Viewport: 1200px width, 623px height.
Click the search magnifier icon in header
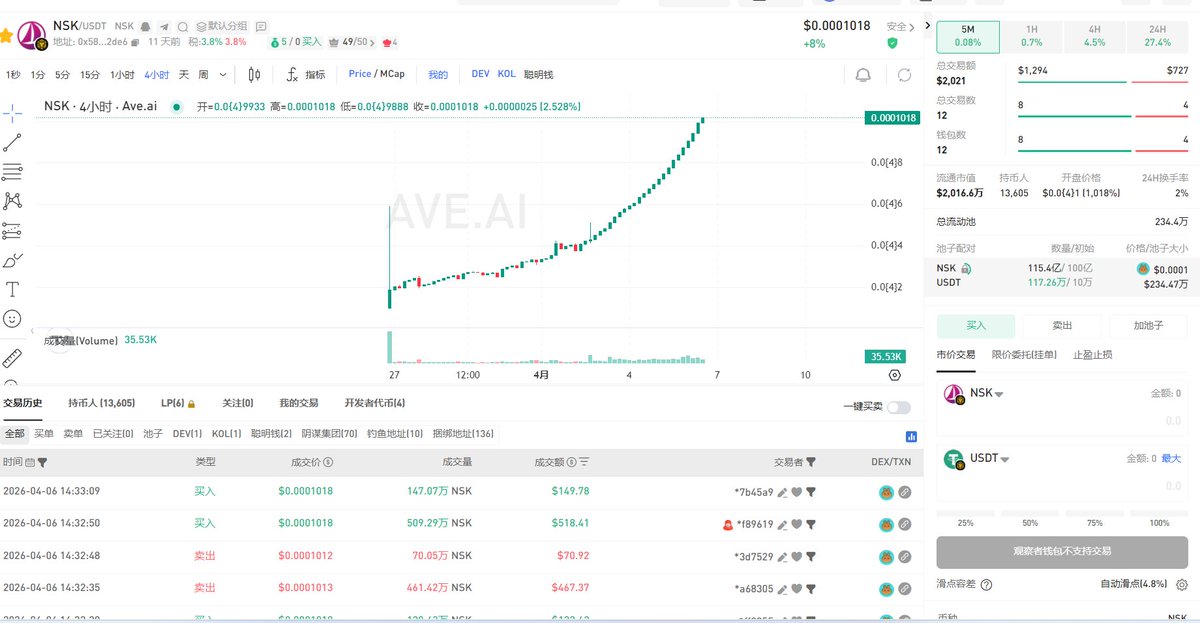point(182,26)
